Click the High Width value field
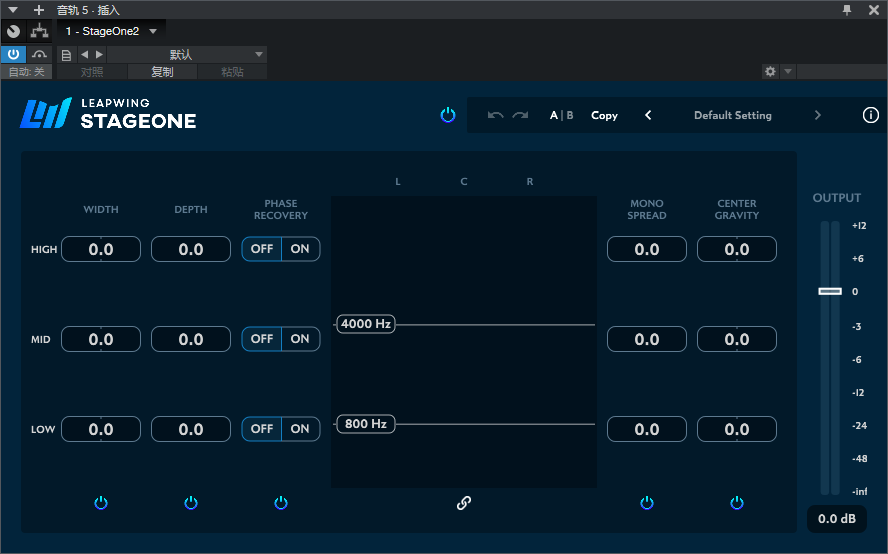This screenshot has height=554, width=888. click(x=101, y=249)
